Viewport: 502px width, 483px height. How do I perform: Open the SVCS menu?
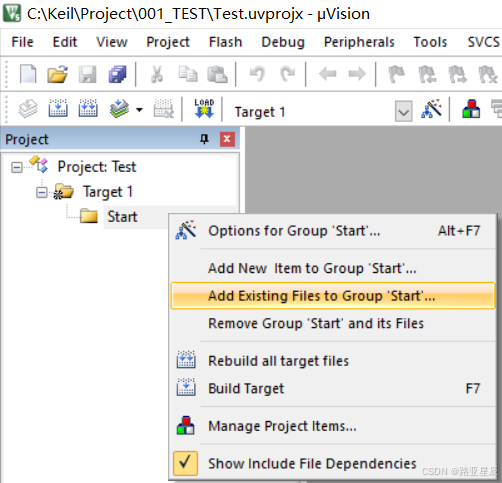[x=483, y=42]
